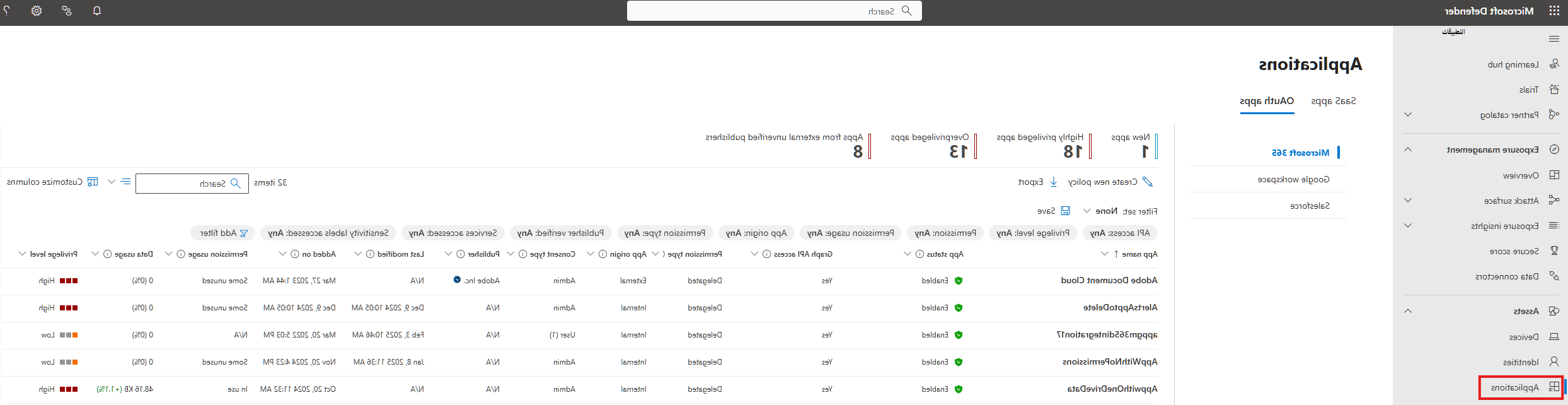The height and width of the screenshot is (405, 1568).
Task: Open the Adobe Document Cloud app row
Action: tap(580, 281)
